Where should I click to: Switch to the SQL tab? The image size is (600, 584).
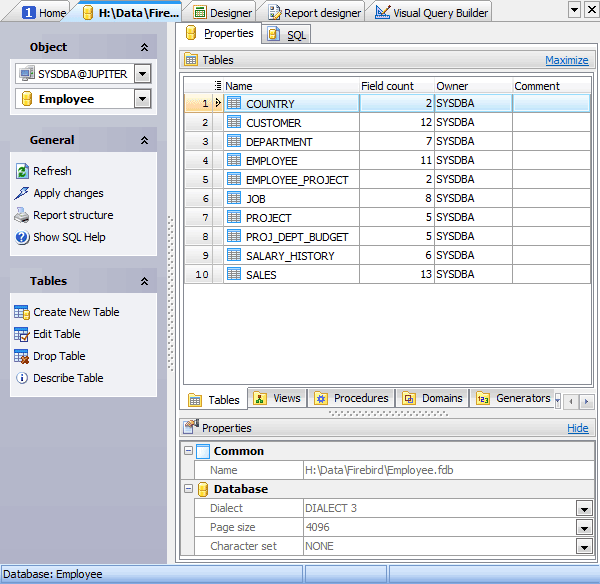pyautogui.click(x=288, y=35)
